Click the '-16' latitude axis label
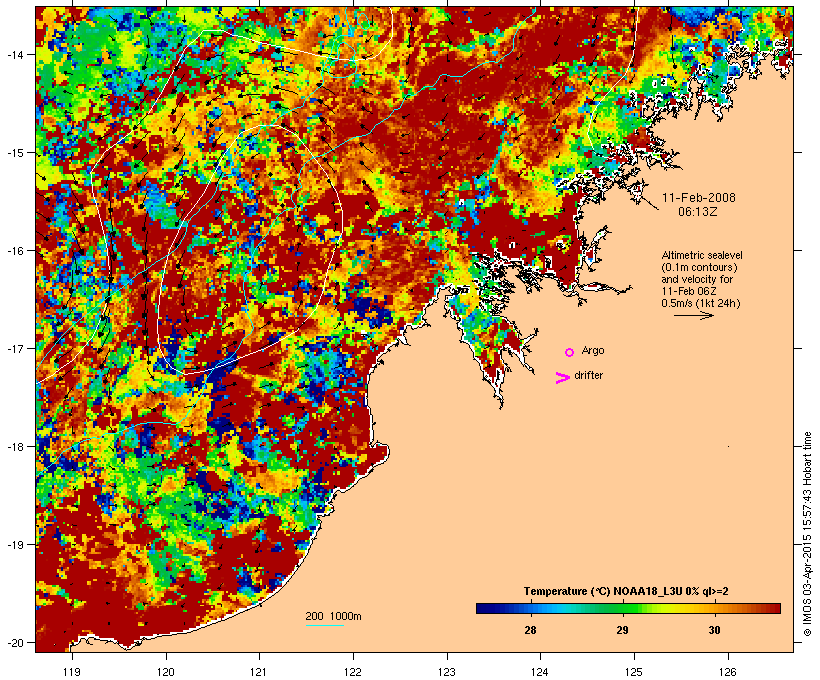This screenshot has width=820, height=680. pyautogui.click(x=13, y=251)
